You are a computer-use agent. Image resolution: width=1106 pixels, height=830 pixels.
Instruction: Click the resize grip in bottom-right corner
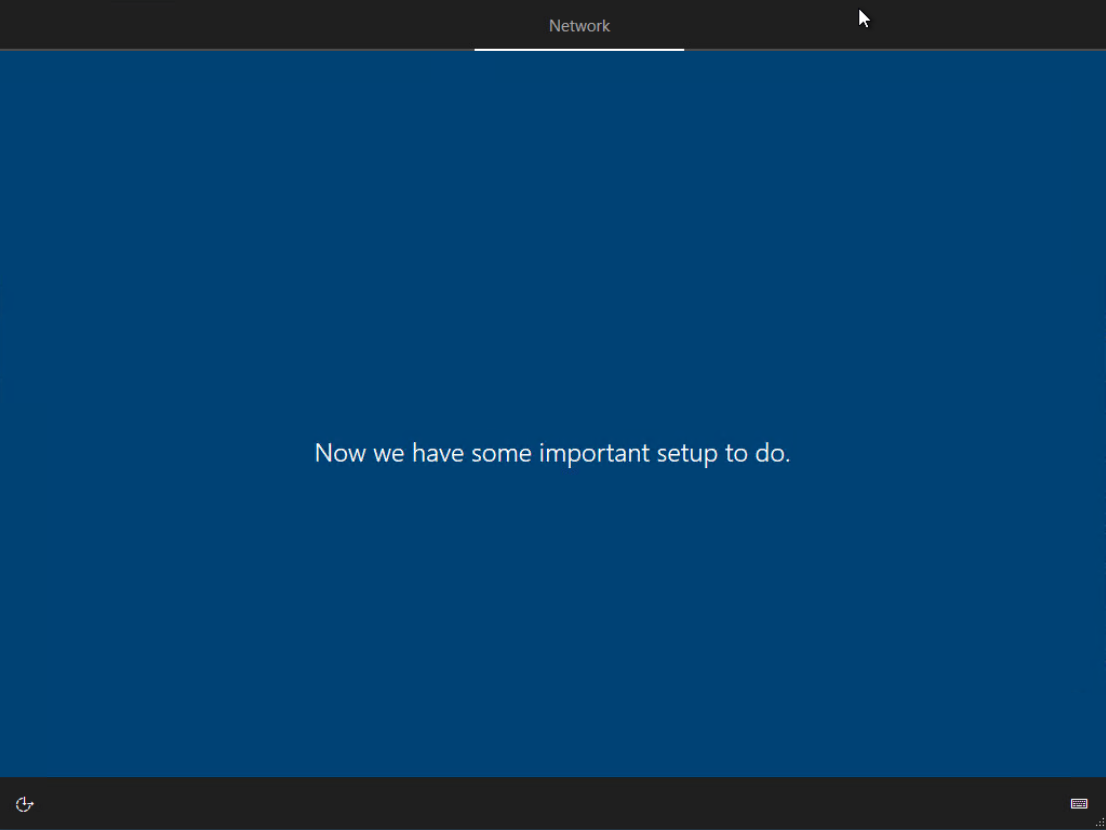coord(1100,823)
